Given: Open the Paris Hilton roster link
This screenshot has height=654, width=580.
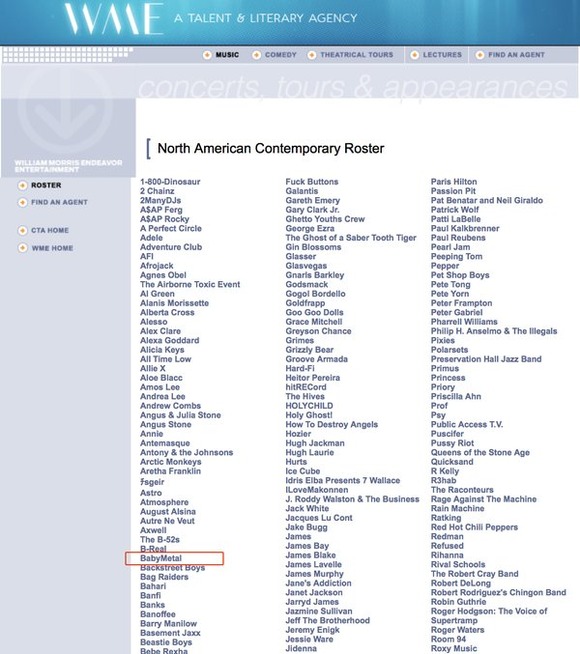Looking at the screenshot, I should coord(454,182).
